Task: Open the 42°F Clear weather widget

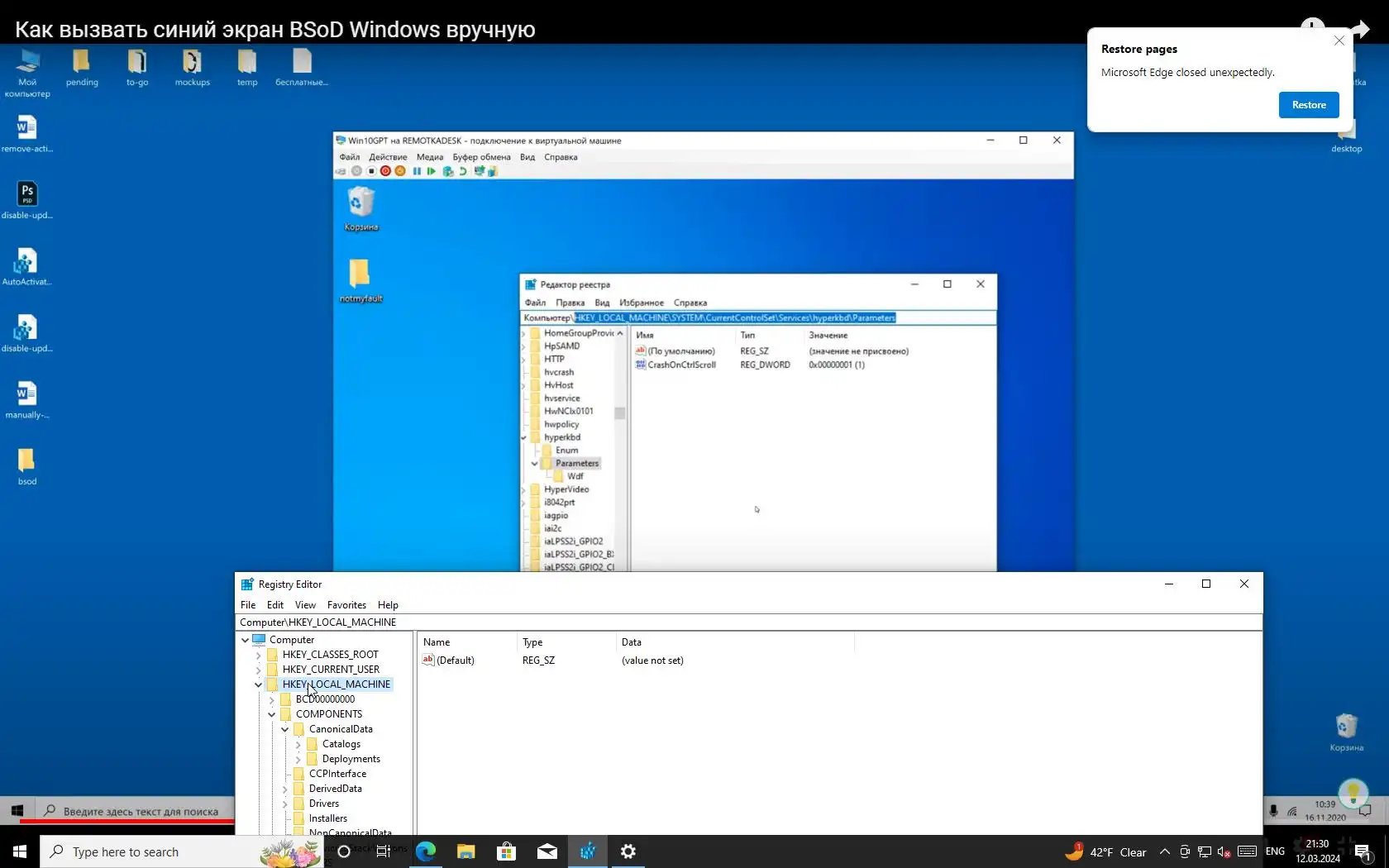Action: 1106,851
